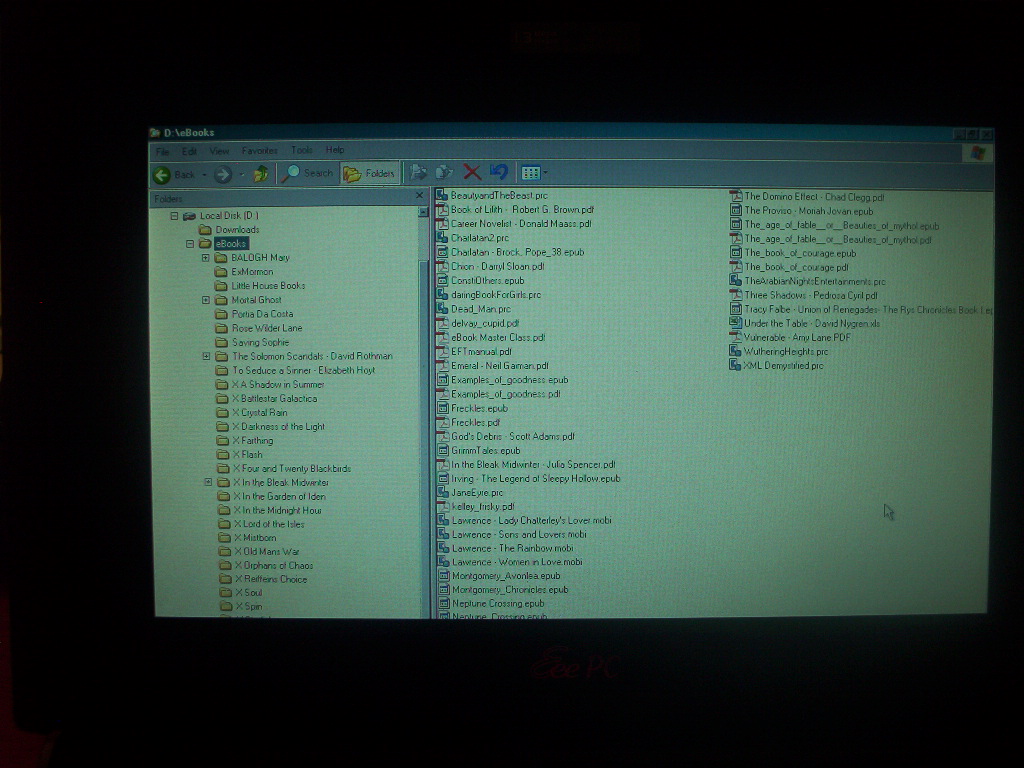The height and width of the screenshot is (768, 1024).
Task: Open the Forward history dropdown arrow
Action: tap(242, 175)
